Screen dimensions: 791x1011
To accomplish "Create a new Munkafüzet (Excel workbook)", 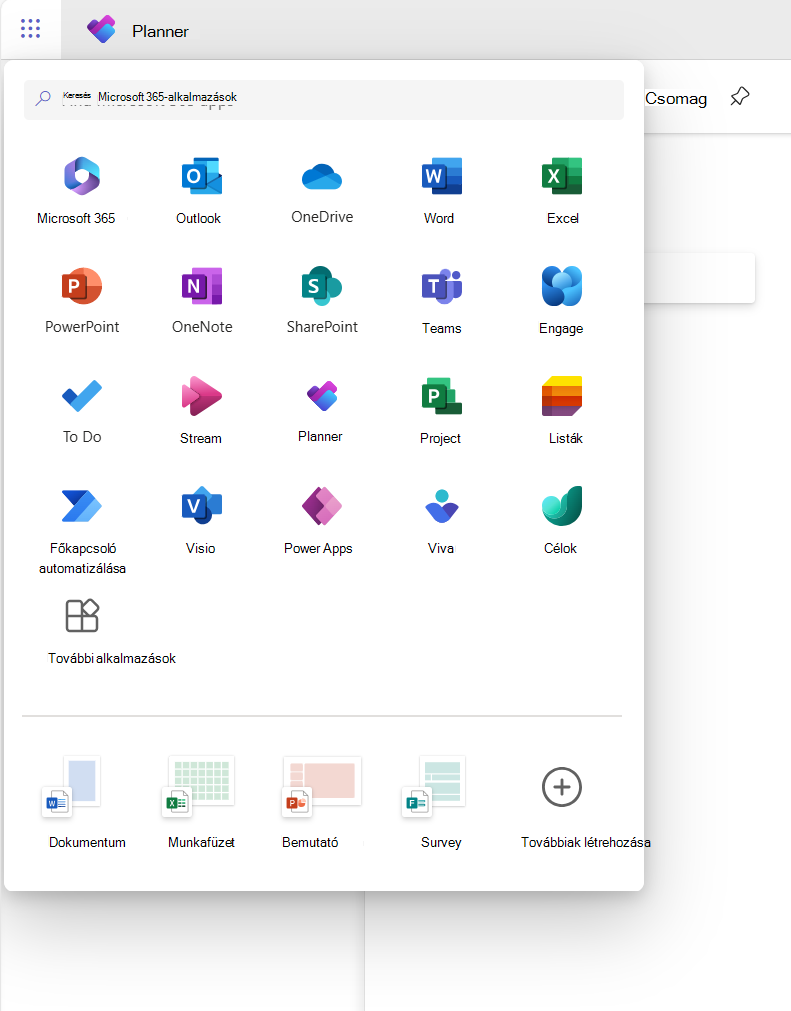I will point(200,803).
